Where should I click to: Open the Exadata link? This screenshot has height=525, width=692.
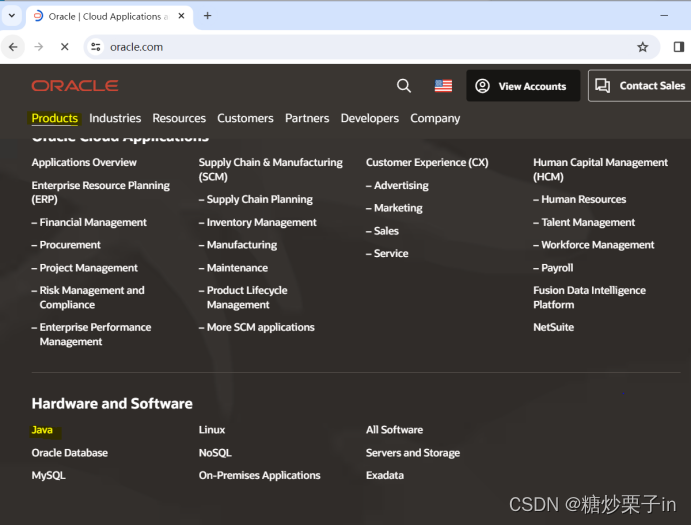pyautogui.click(x=385, y=475)
